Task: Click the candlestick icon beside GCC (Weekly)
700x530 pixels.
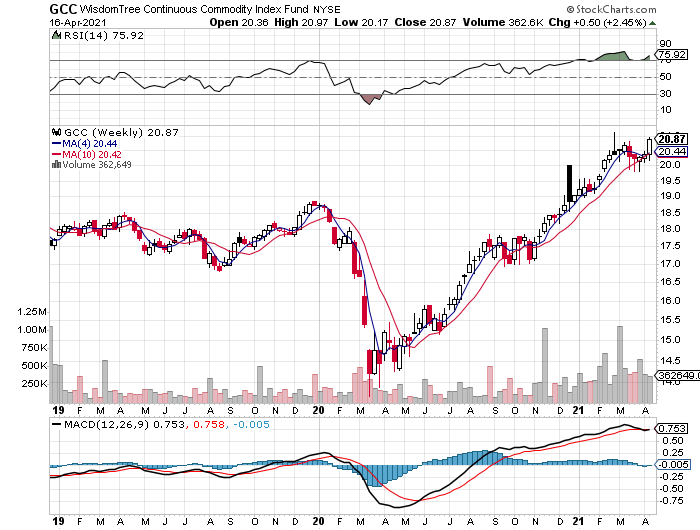Action: point(57,132)
